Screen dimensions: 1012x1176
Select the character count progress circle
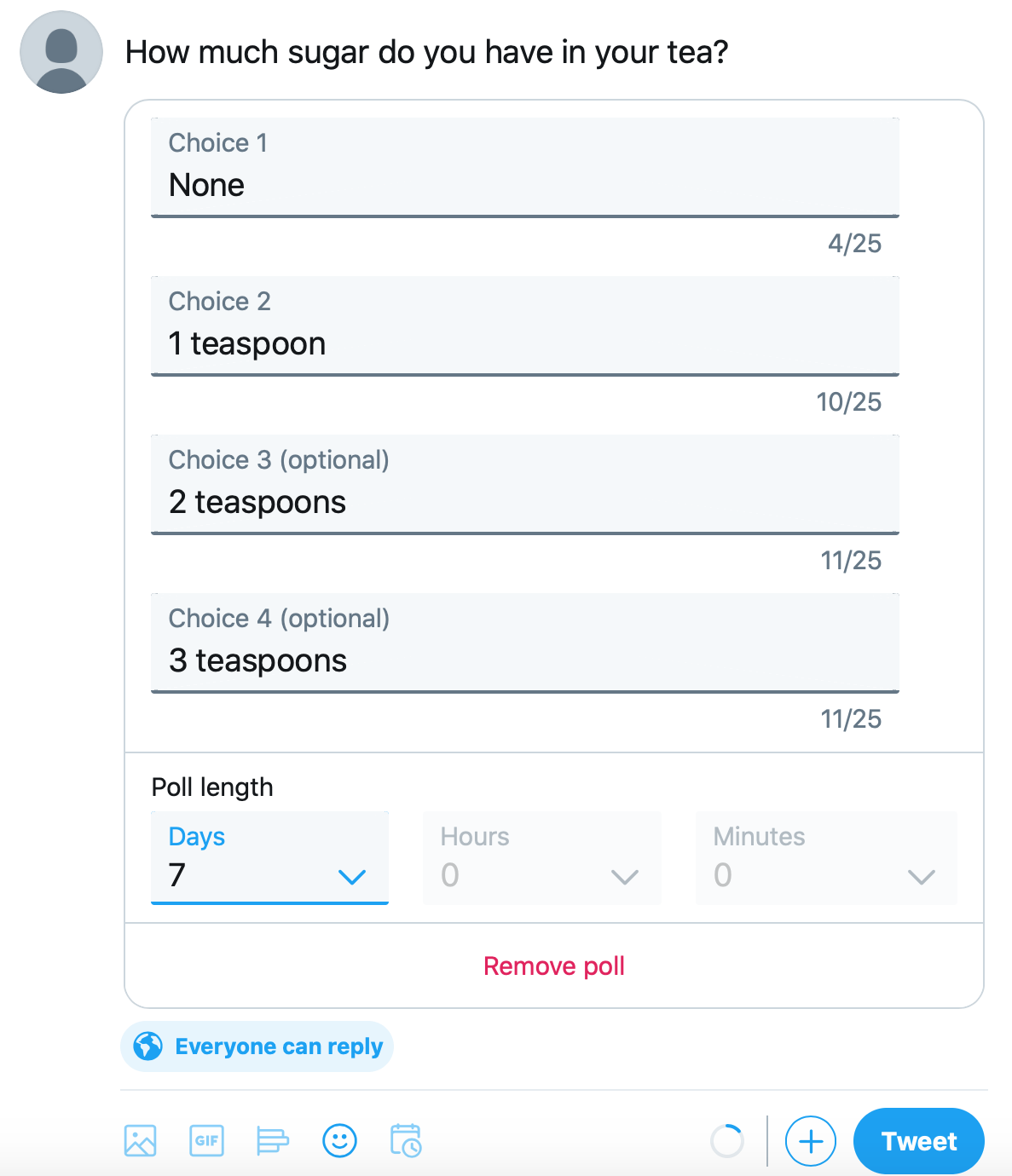(x=727, y=1141)
